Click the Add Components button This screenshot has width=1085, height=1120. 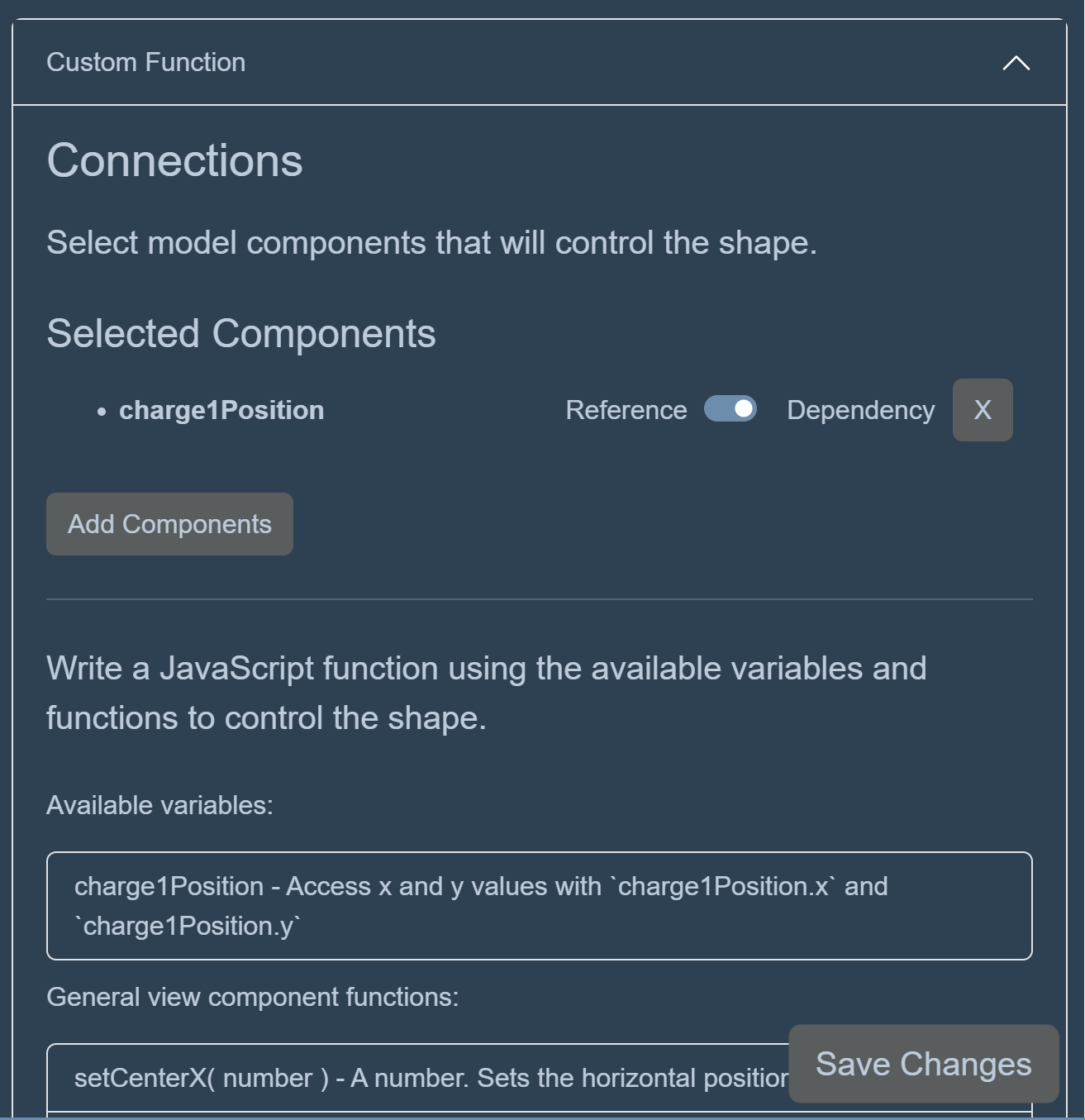pos(169,524)
